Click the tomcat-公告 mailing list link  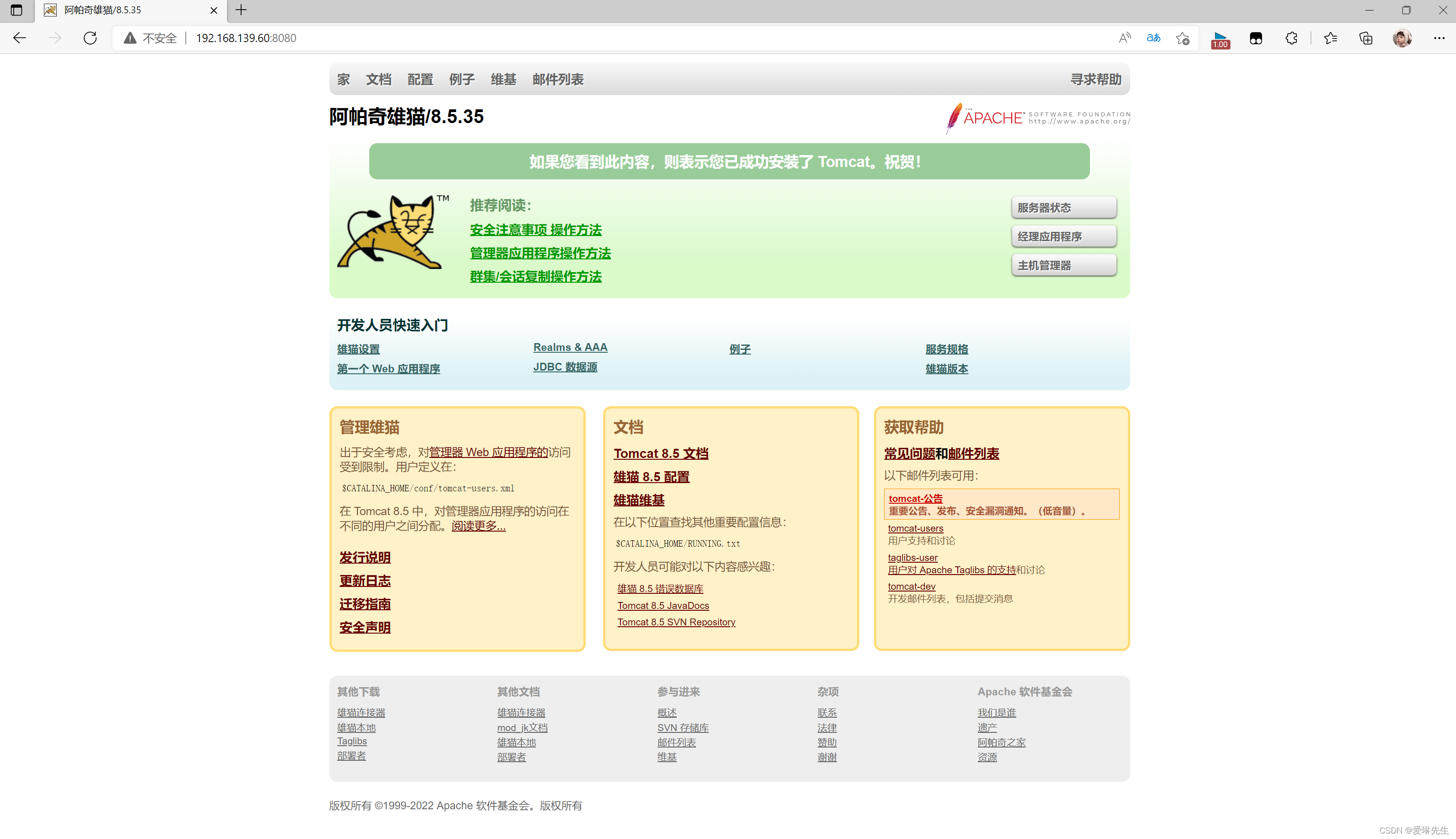(x=916, y=498)
